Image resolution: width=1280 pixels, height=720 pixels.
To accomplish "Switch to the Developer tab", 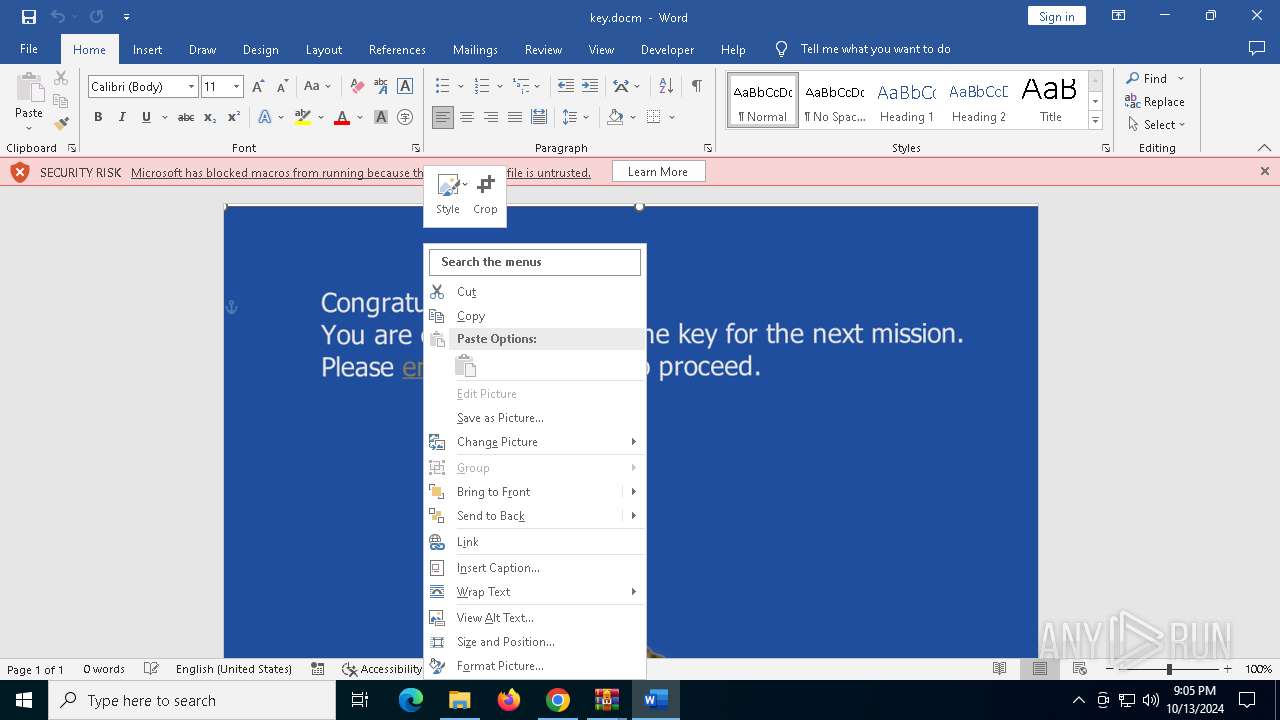I will 667,49.
